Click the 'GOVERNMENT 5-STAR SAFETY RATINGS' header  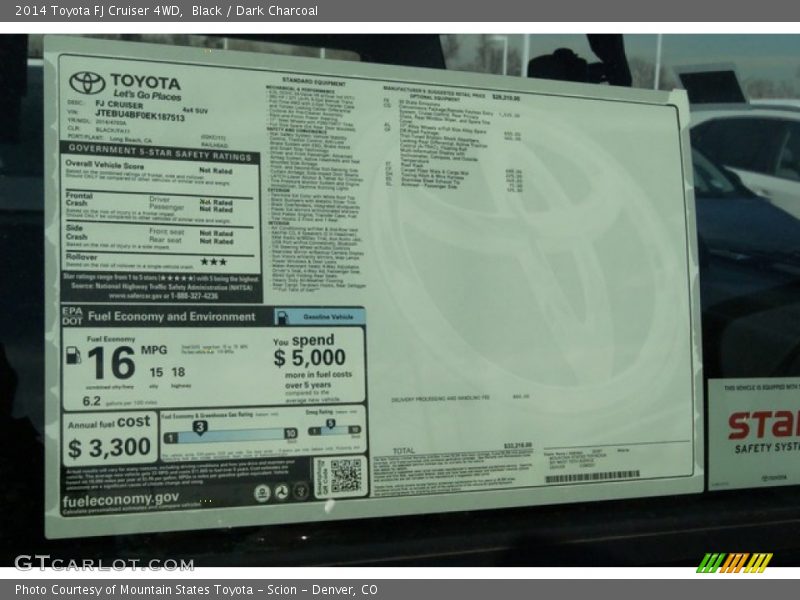point(160,153)
